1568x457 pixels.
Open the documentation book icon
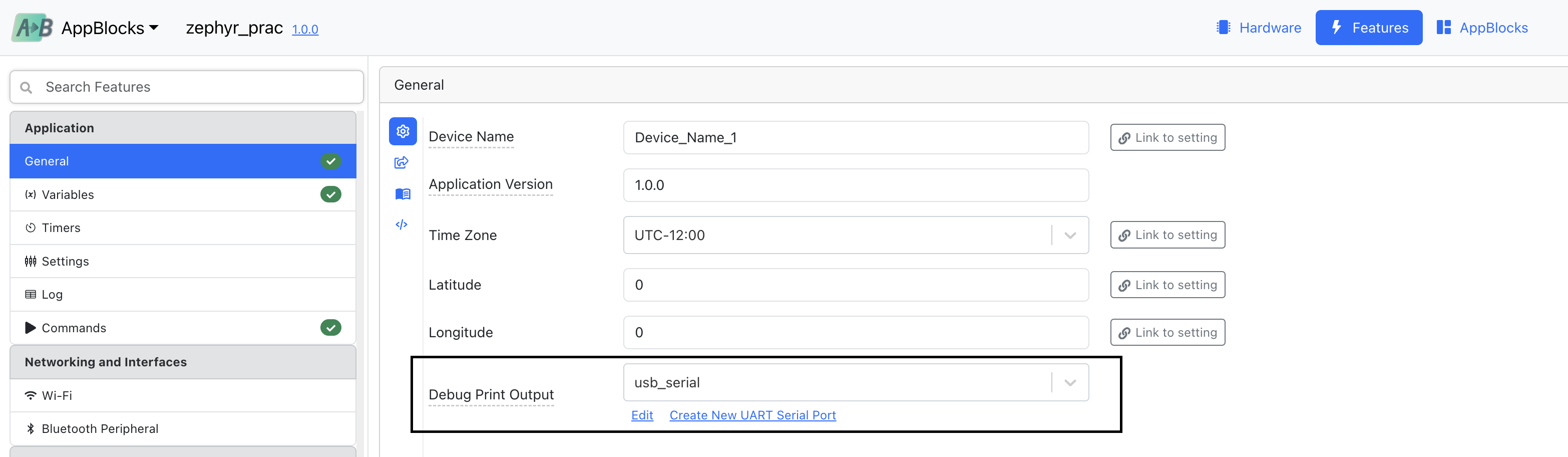tap(403, 194)
